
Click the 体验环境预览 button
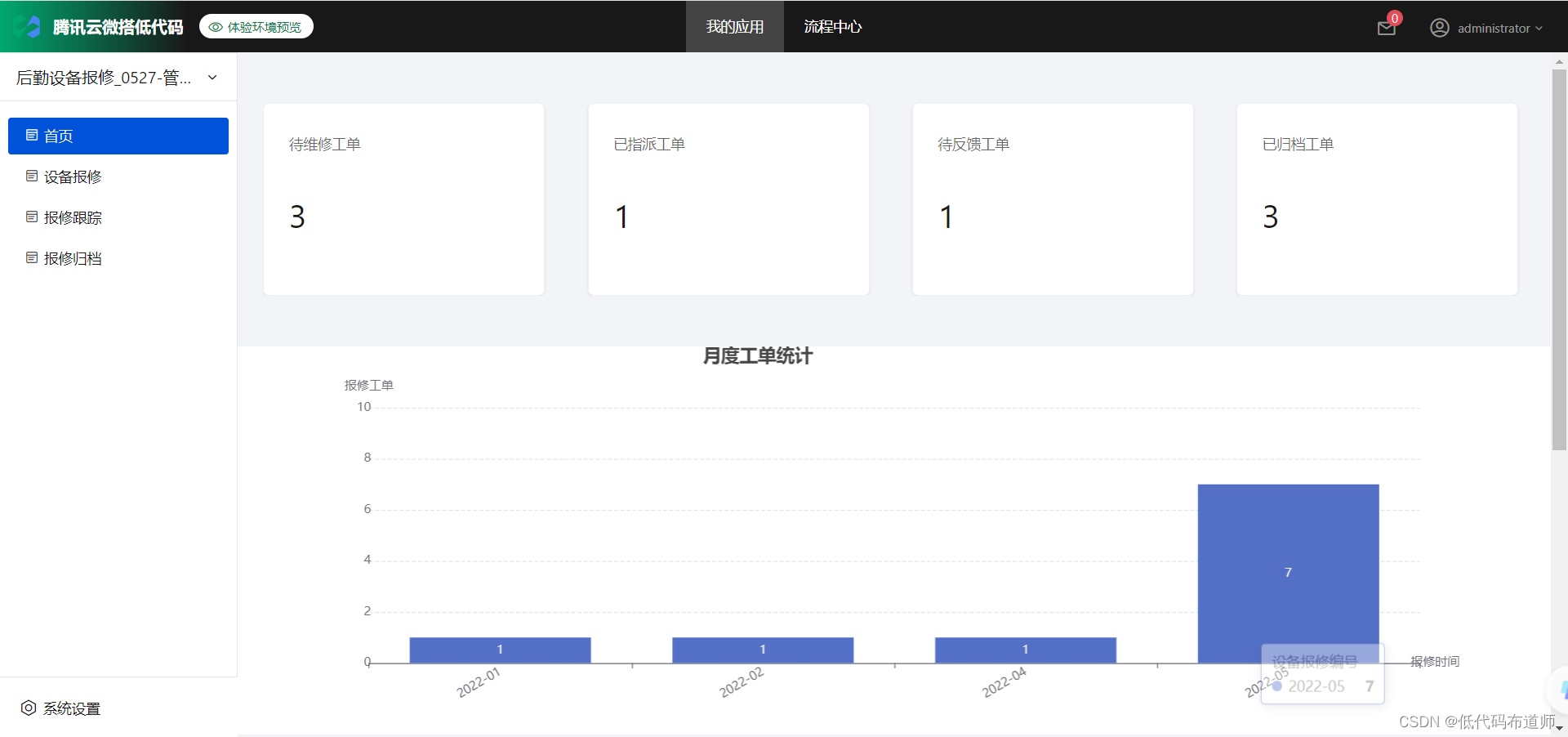point(256,27)
